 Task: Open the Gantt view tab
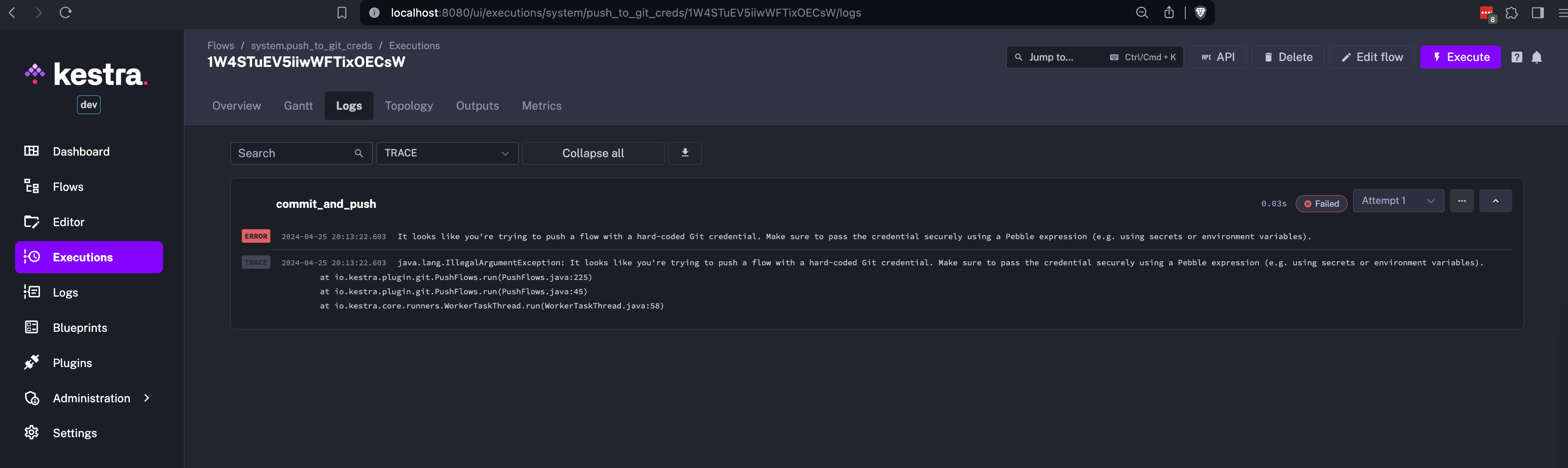(x=298, y=105)
